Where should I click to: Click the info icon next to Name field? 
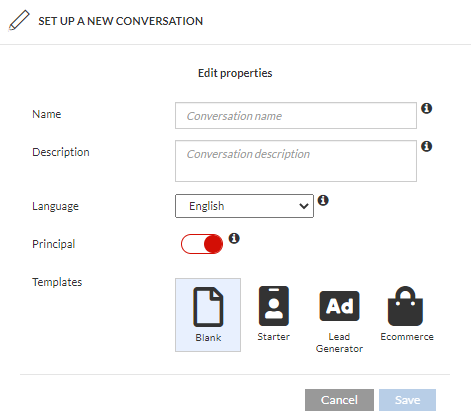[x=427, y=108]
